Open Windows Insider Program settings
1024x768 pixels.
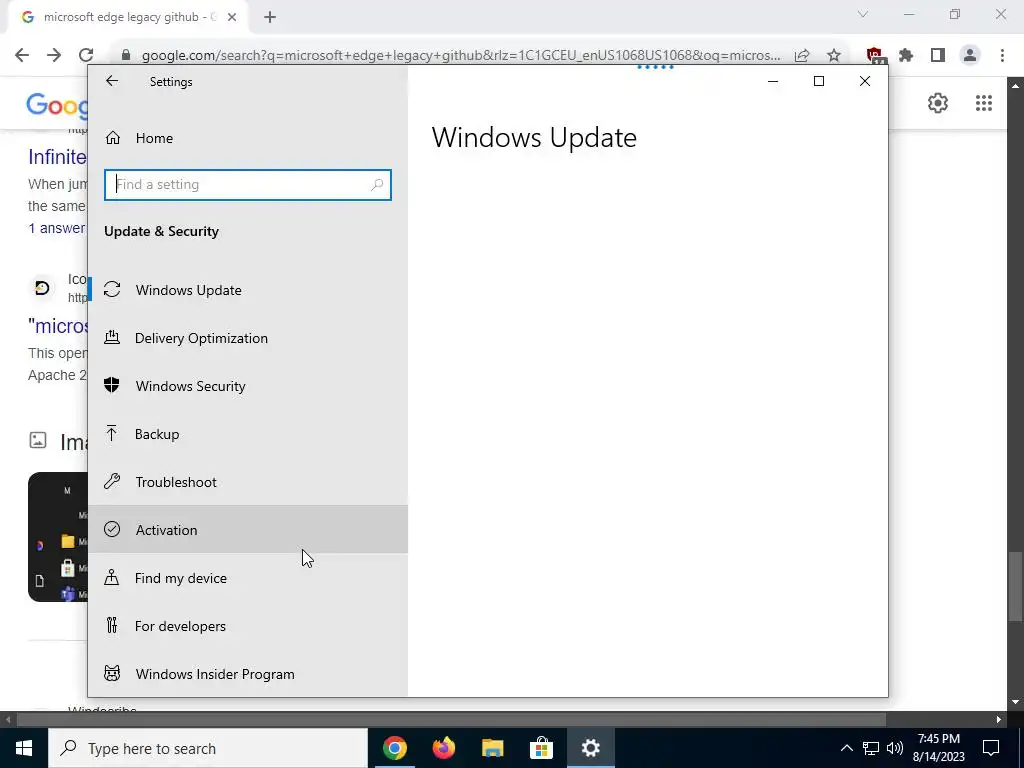click(x=248, y=674)
